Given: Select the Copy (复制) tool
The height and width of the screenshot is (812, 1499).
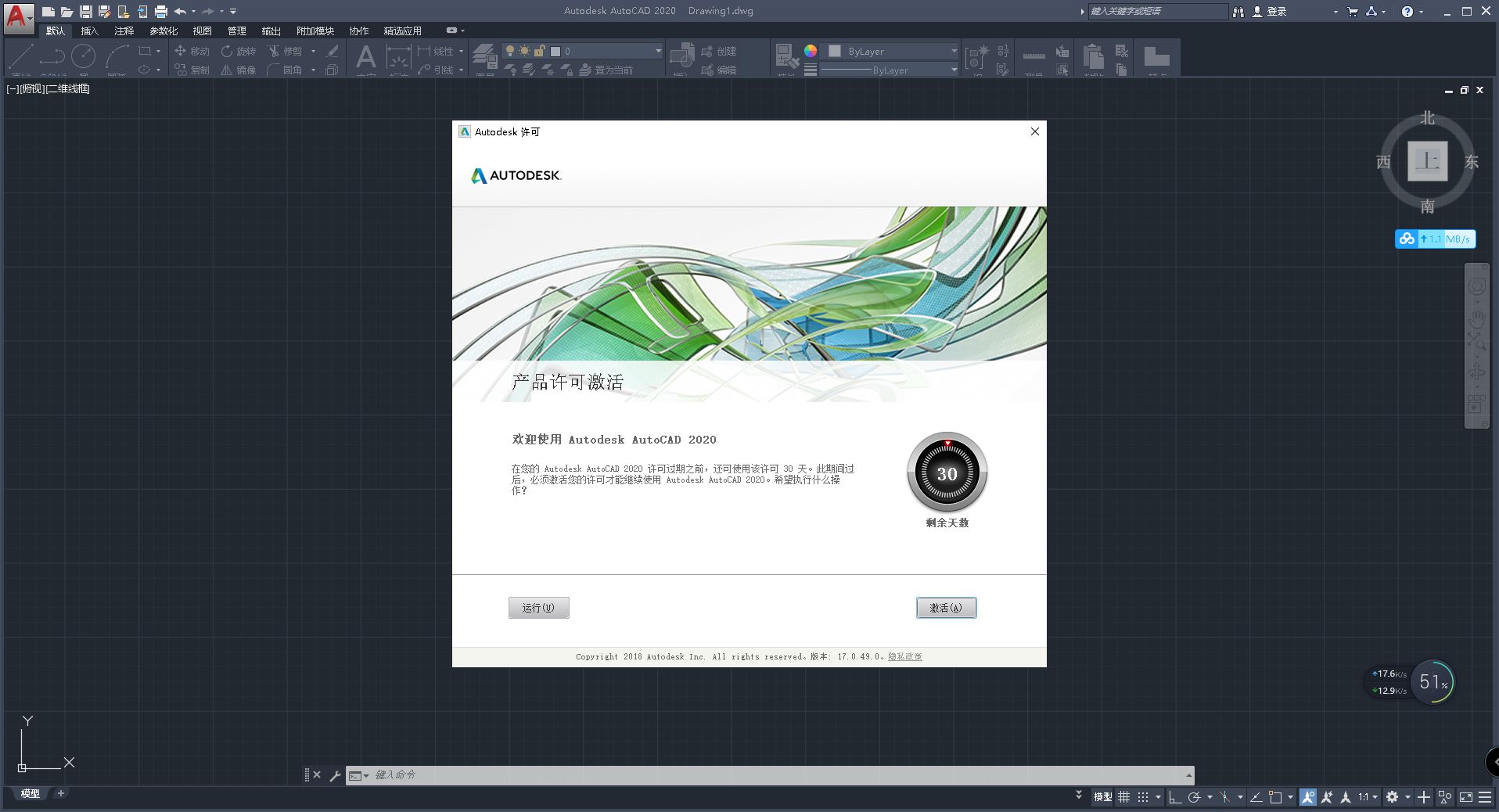Looking at the screenshot, I should pos(192,70).
